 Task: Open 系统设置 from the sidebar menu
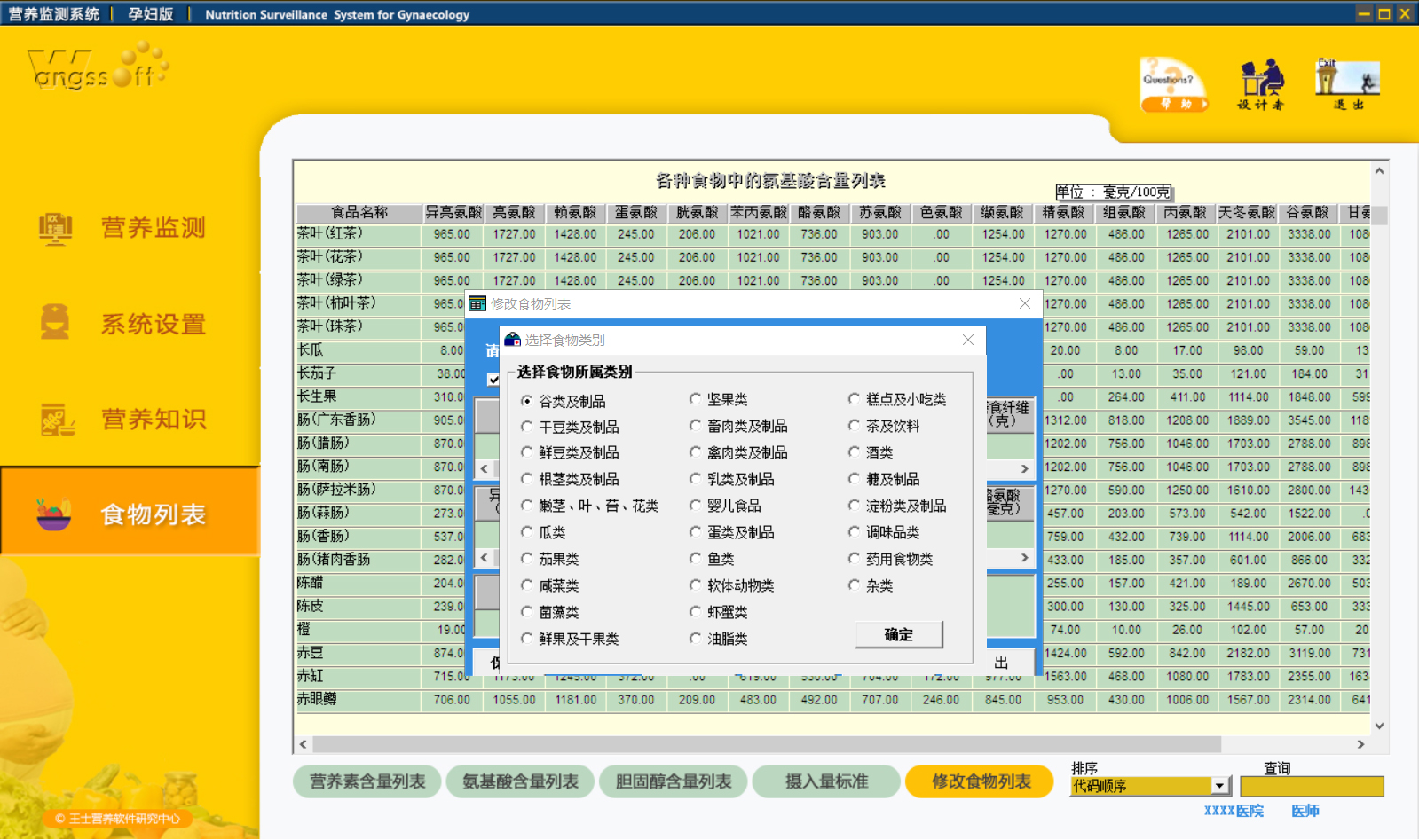point(153,324)
